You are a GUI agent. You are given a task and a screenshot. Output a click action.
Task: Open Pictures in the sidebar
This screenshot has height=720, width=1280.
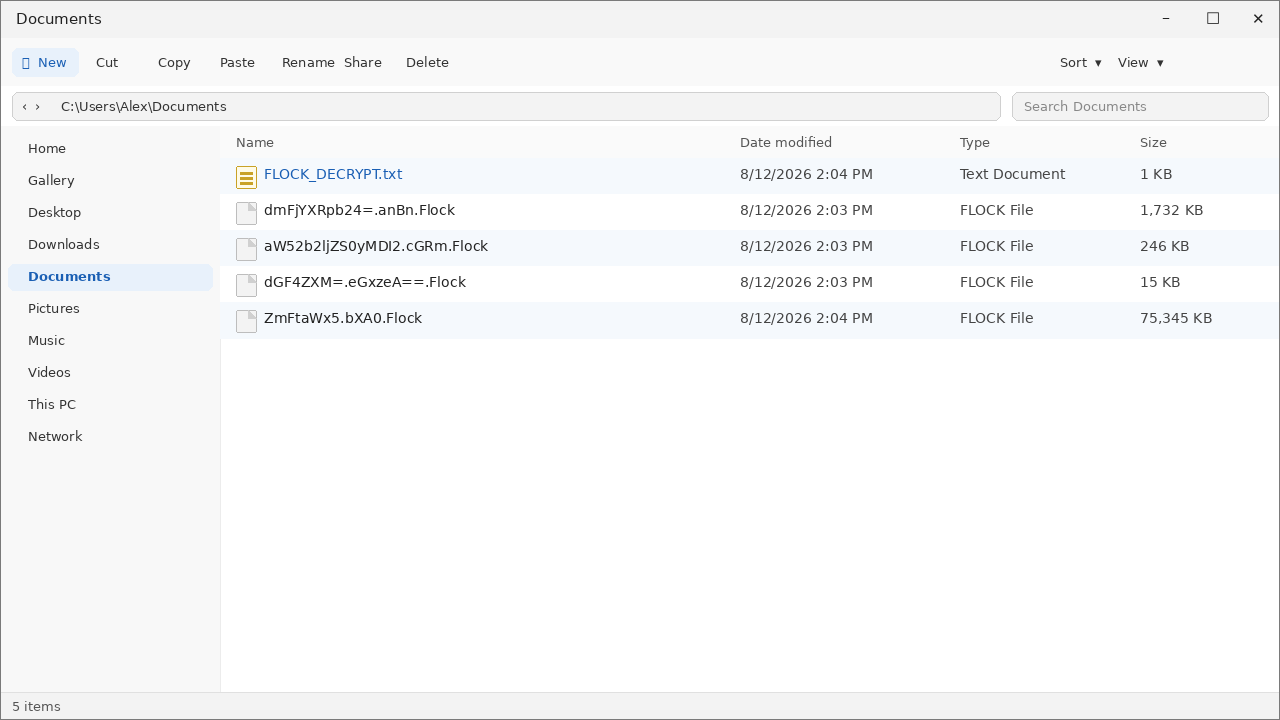pyautogui.click(x=110, y=309)
